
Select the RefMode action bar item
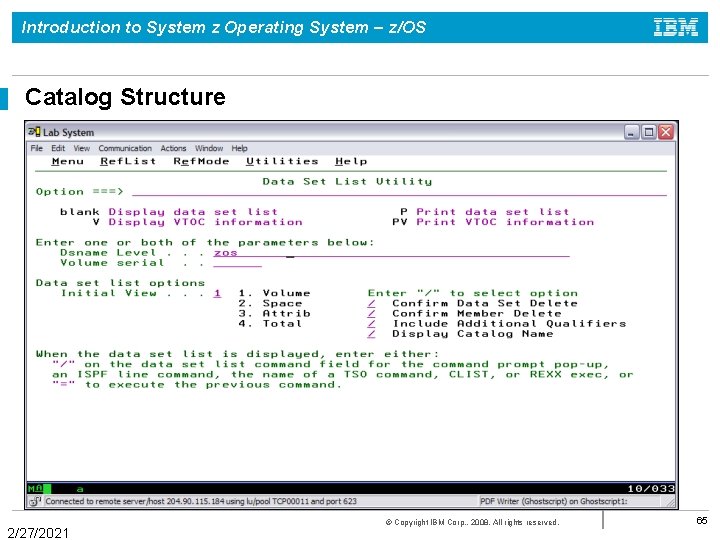[x=201, y=161]
